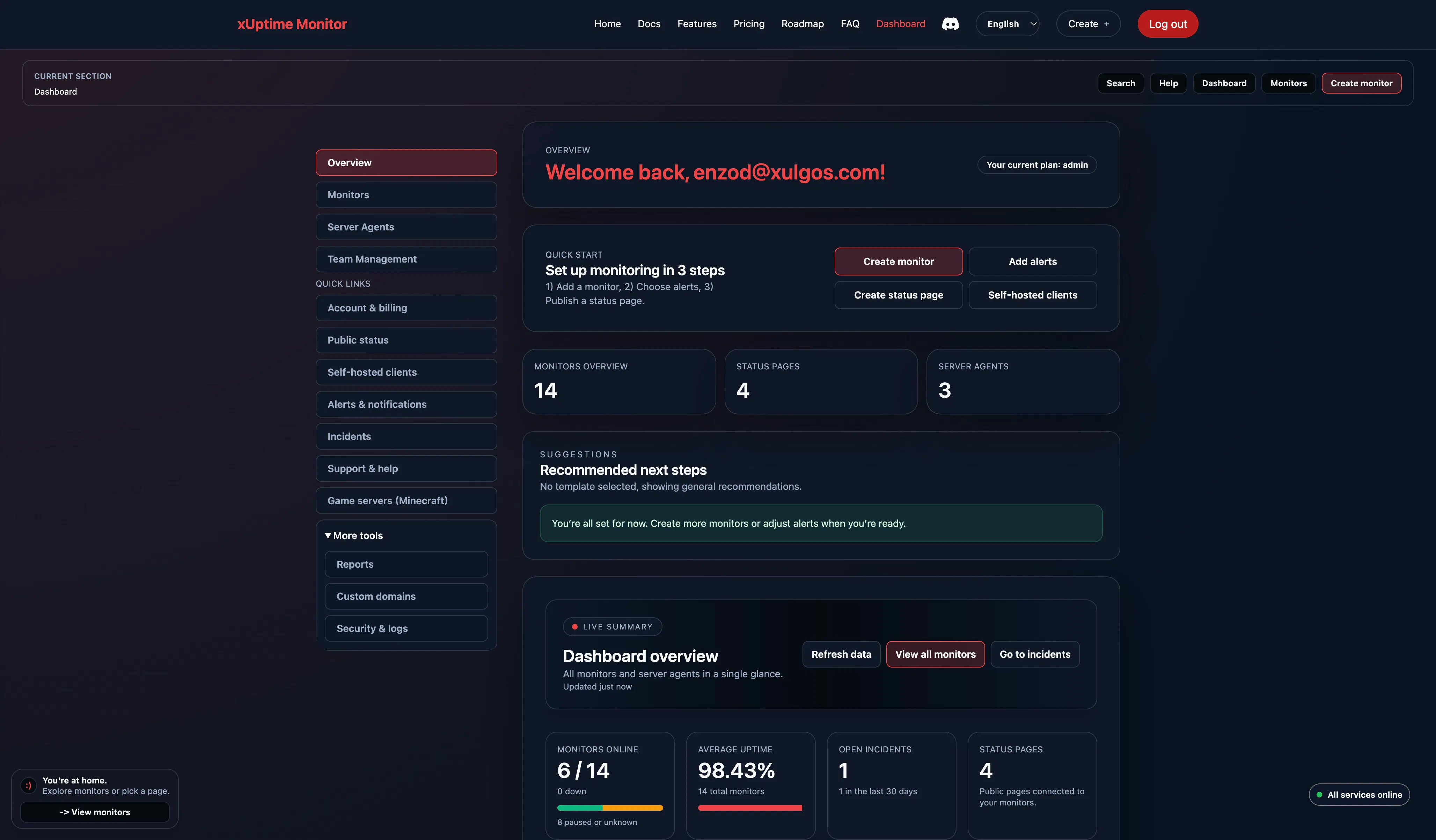Viewport: 1436px width, 840px height.
Task: Click Create status page button
Action: tap(899, 295)
